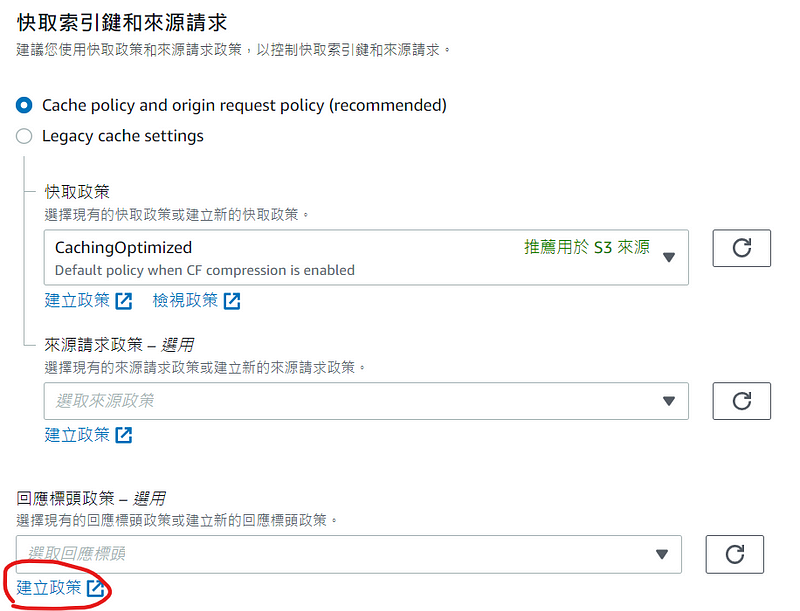Refresh the origin request policy list
800x611 pixels.
pos(741,401)
